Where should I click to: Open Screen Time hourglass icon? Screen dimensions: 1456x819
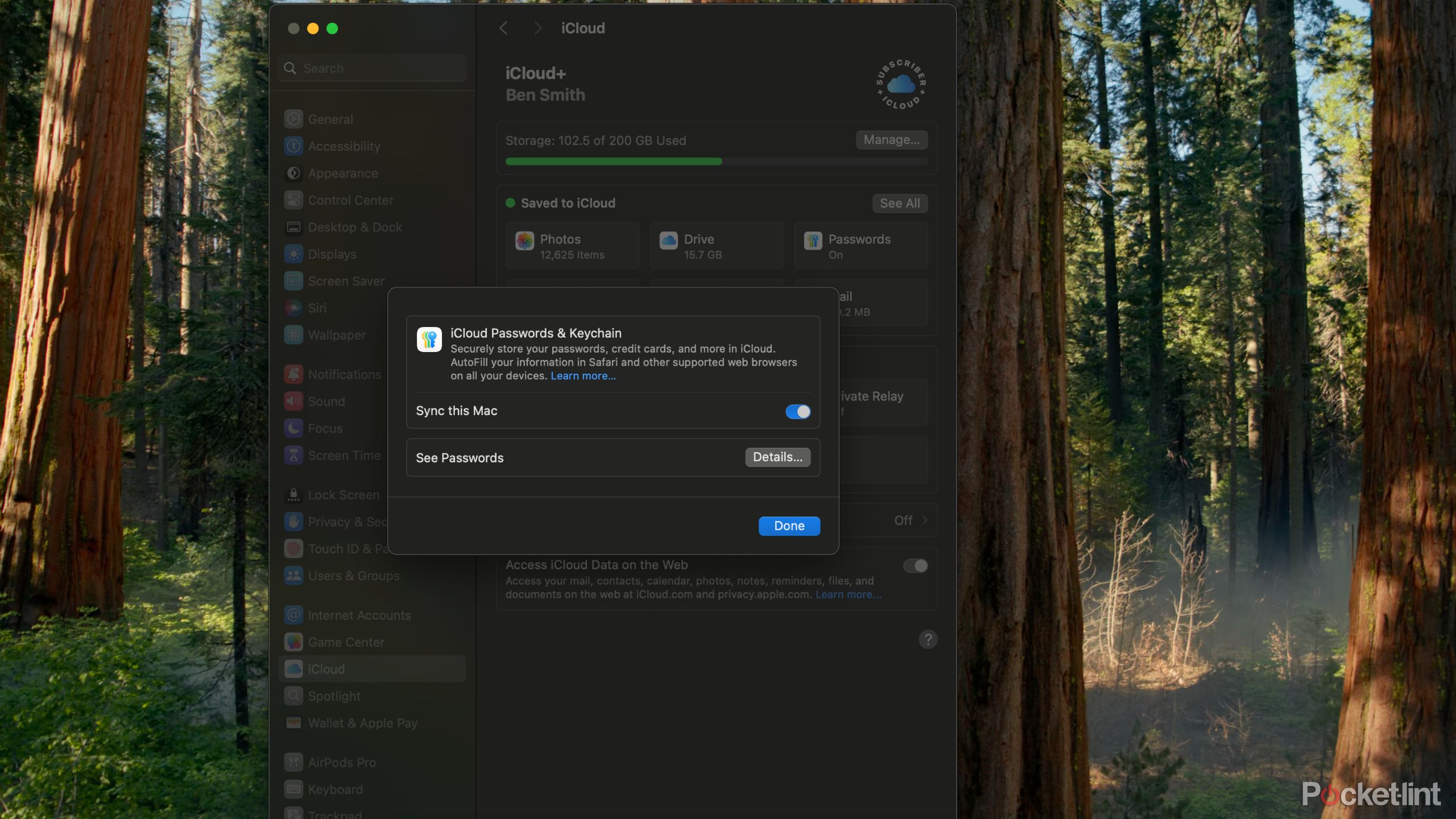[293, 456]
